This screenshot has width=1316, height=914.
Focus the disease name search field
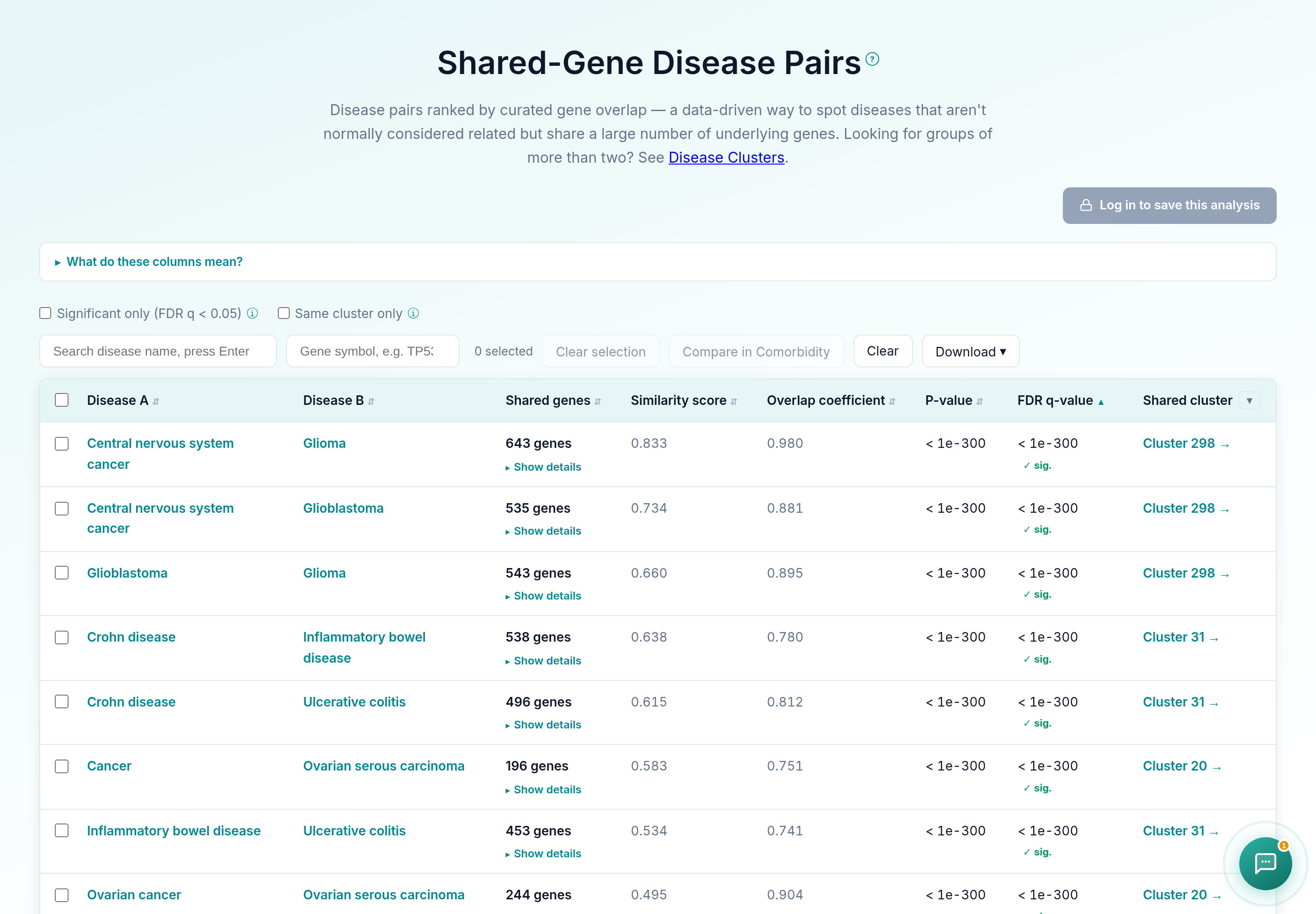pos(158,351)
